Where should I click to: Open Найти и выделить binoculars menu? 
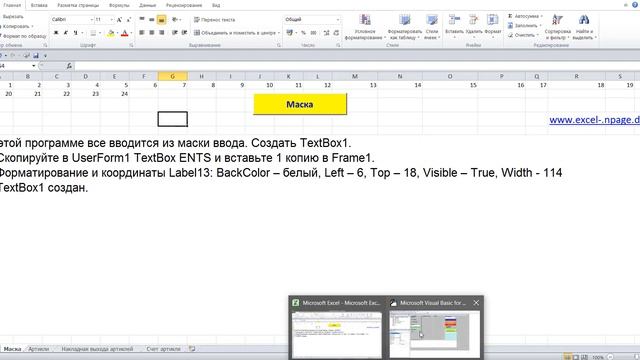pyautogui.click(x=584, y=27)
